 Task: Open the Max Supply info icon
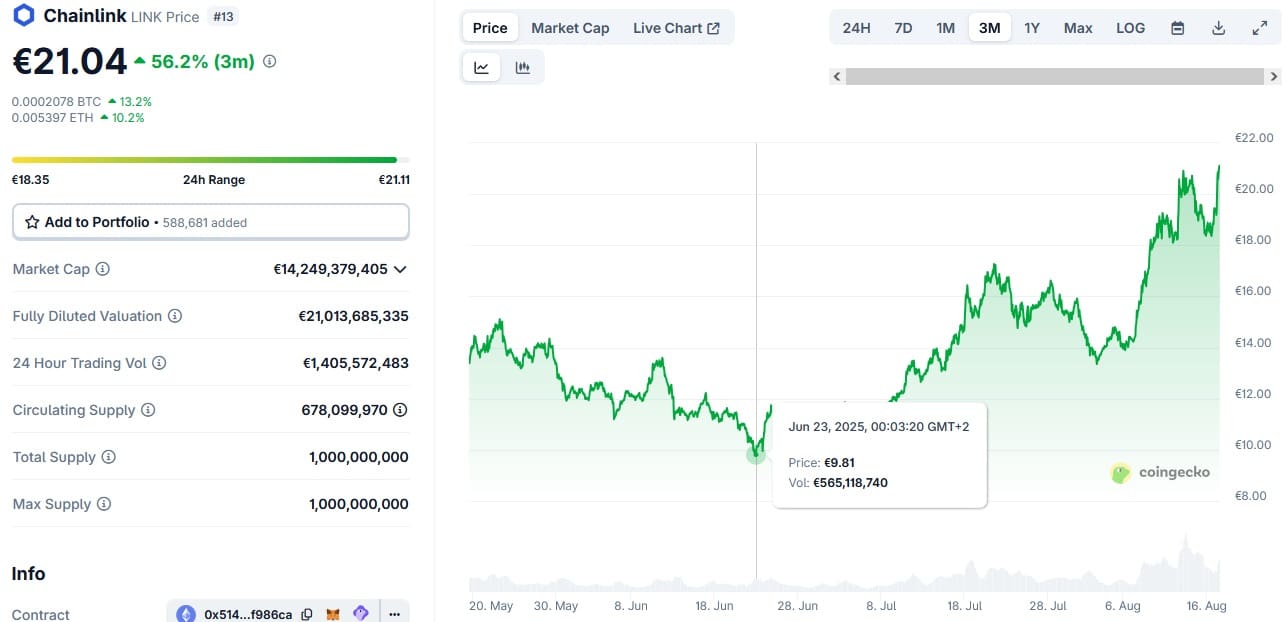pos(104,504)
